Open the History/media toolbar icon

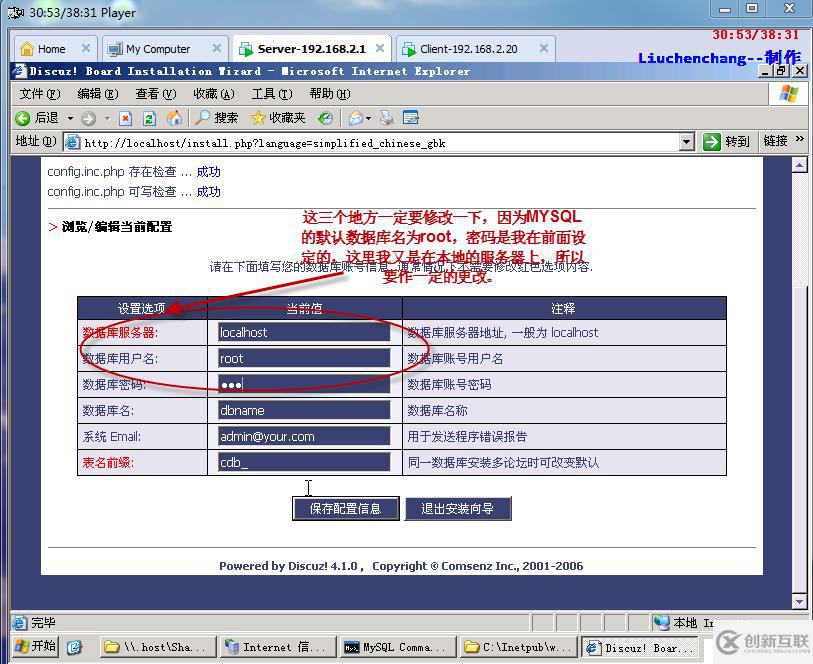point(325,118)
